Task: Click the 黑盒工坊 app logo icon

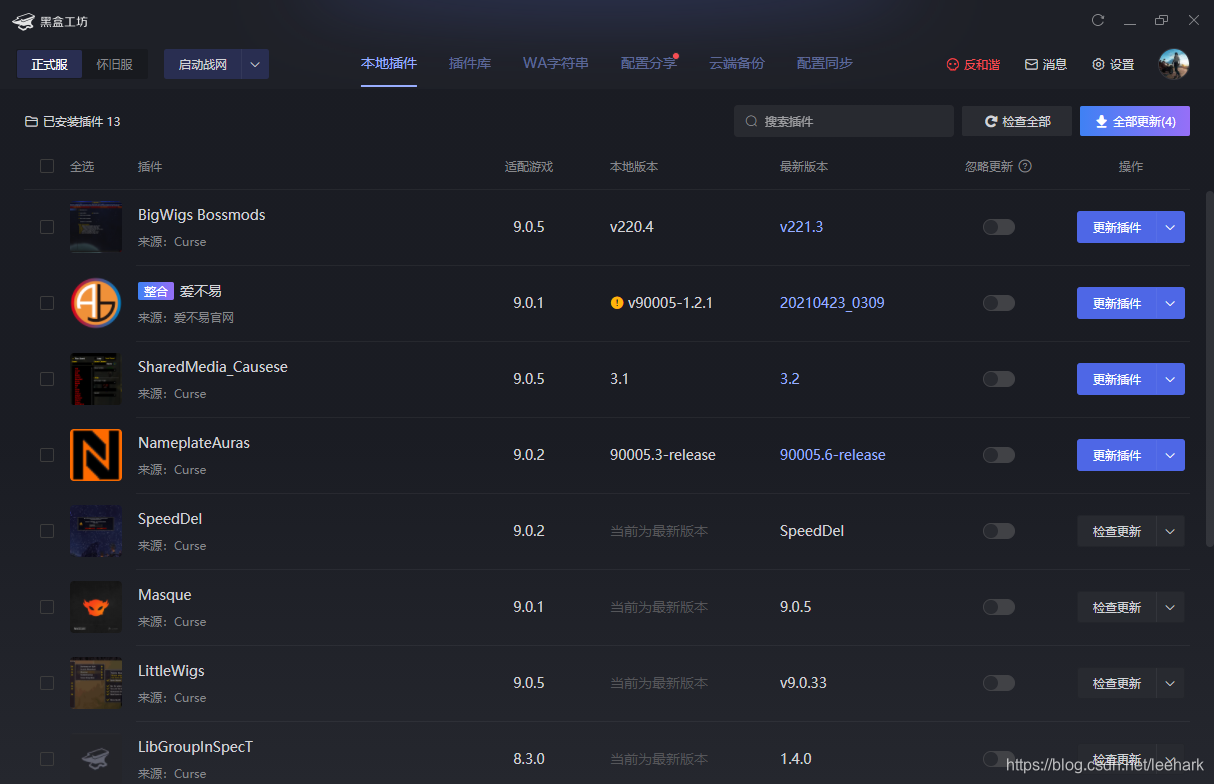Action: 24,21
